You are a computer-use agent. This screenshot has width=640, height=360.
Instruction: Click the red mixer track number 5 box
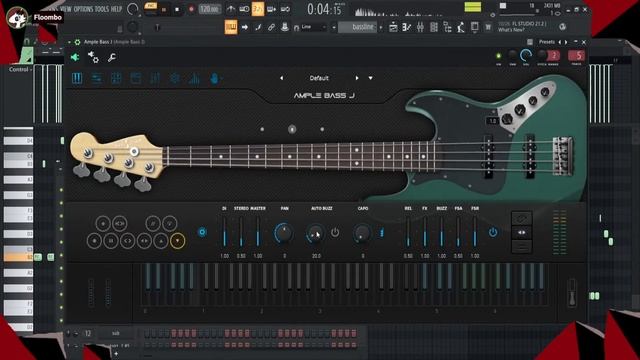[577, 56]
